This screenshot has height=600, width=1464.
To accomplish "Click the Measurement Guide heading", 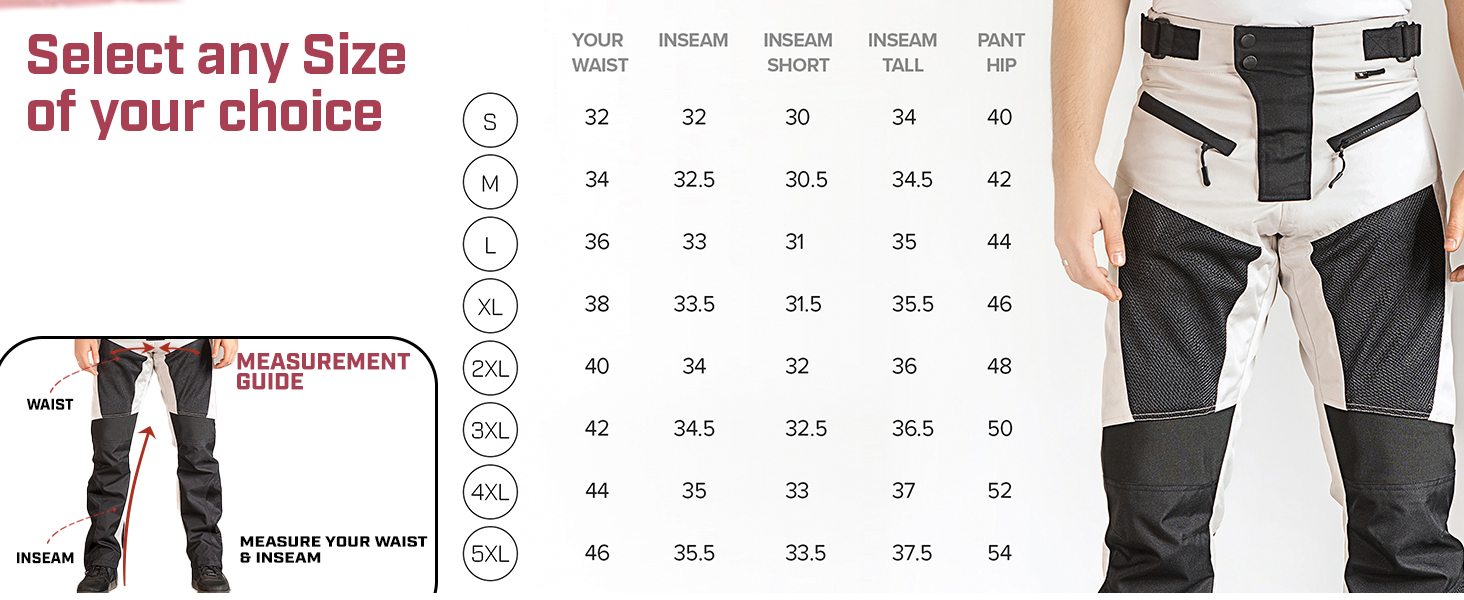I will 323,371.
